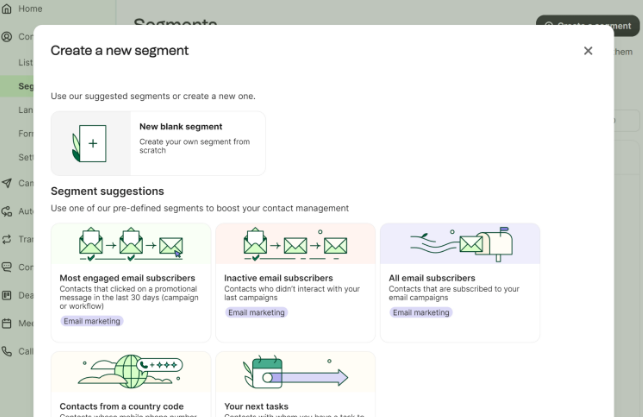This screenshot has height=417, width=643.
Task: Select Most engaged email subscribers suggestion
Action: coord(130,282)
